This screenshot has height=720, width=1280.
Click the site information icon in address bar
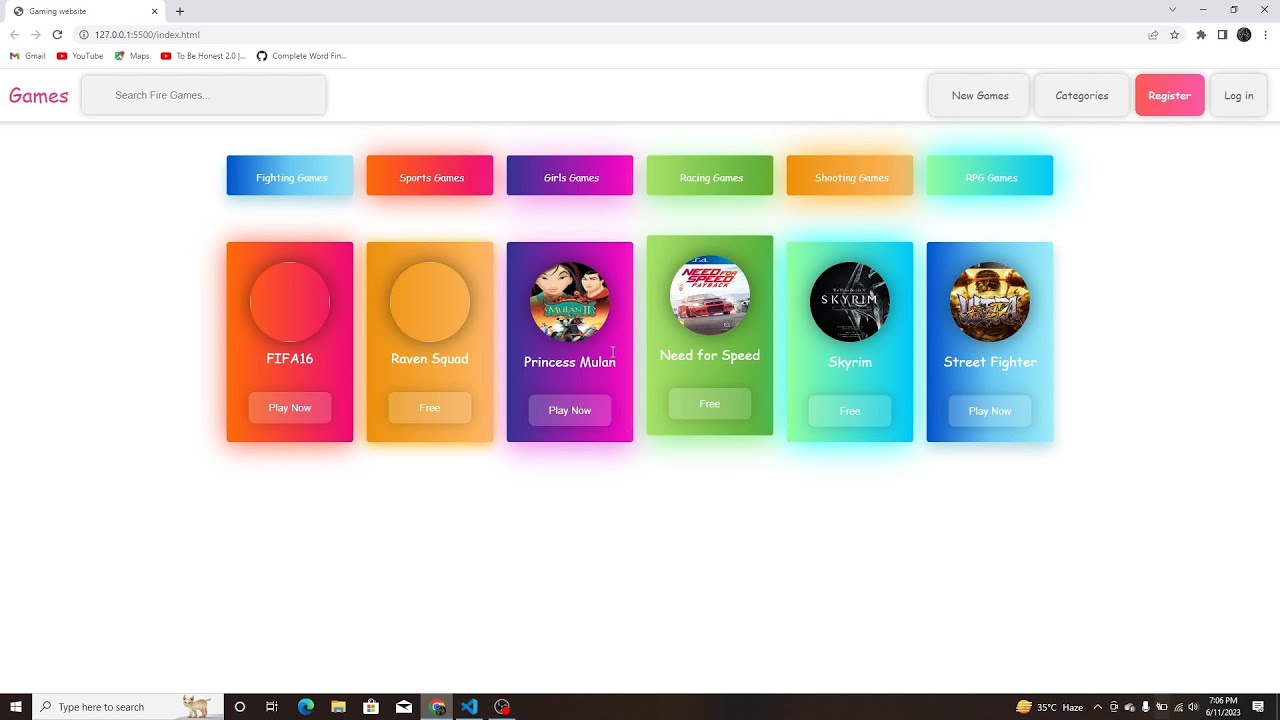[x=84, y=34]
